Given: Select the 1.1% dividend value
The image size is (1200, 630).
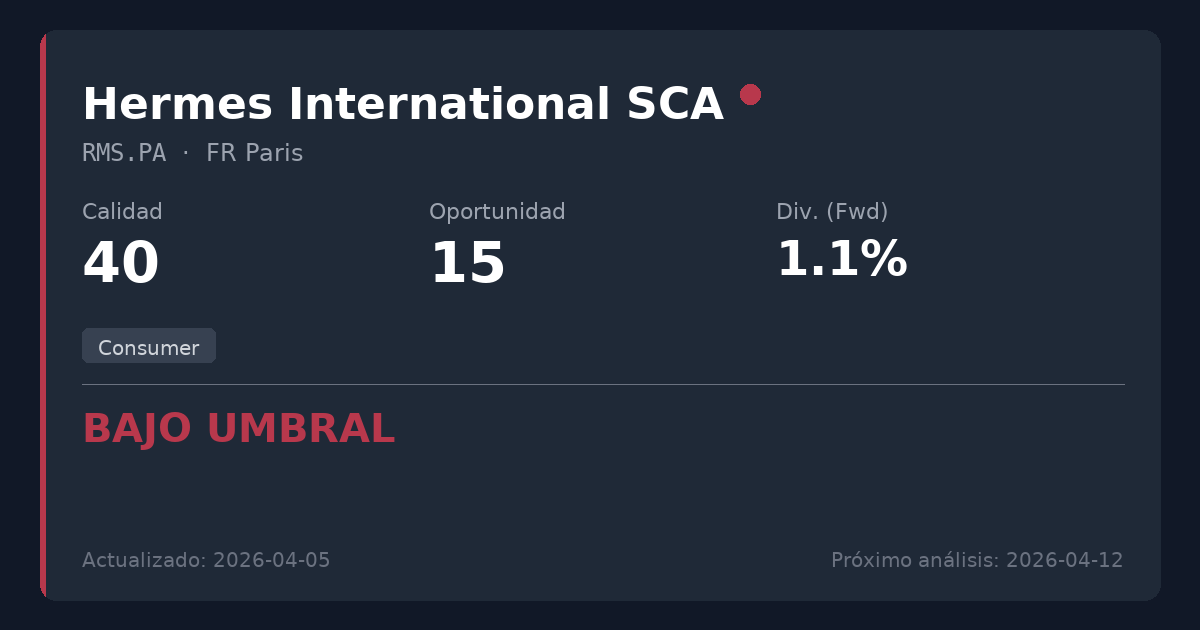Looking at the screenshot, I should click(841, 260).
